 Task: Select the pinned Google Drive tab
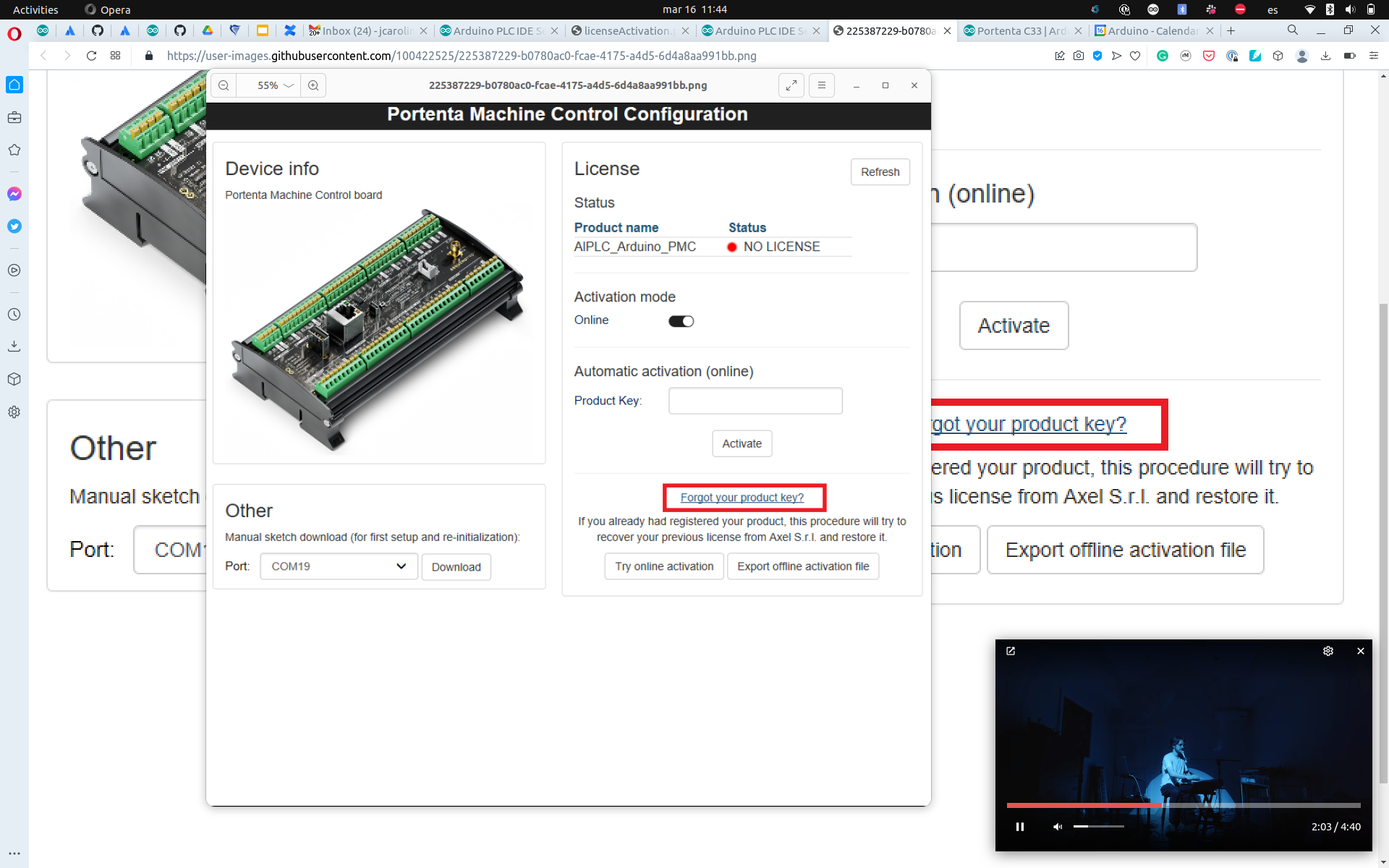pyautogui.click(x=208, y=30)
